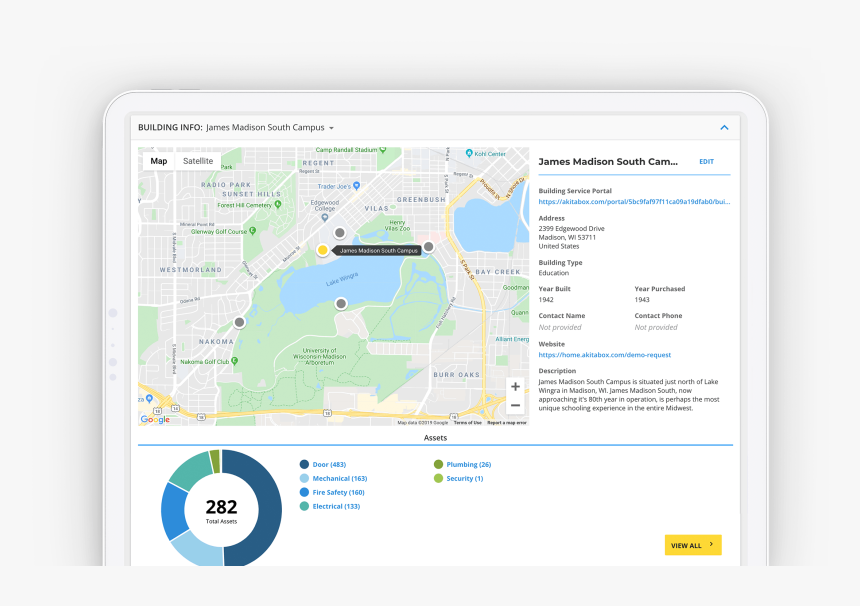Open the Door (483) asset category
Viewport: 860px width, 606px height.
tap(329, 465)
